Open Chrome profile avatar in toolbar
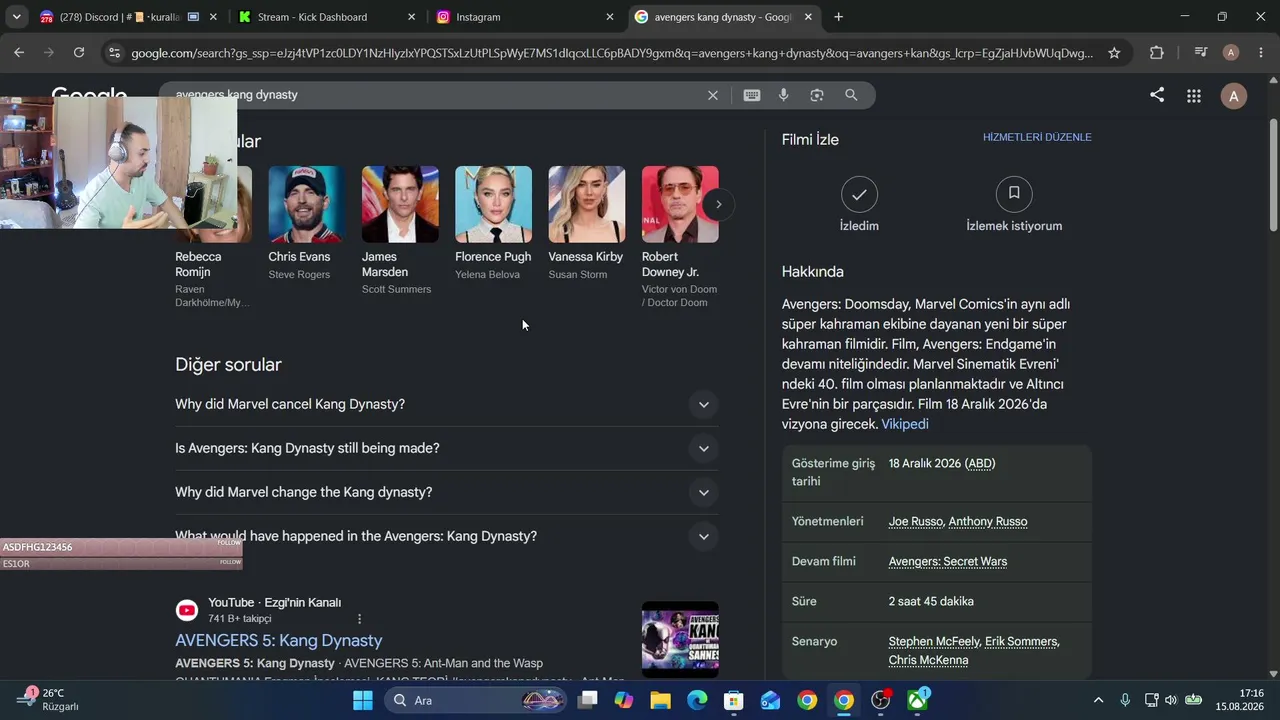Screen dimensions: 1280x720 (1231, 53)
